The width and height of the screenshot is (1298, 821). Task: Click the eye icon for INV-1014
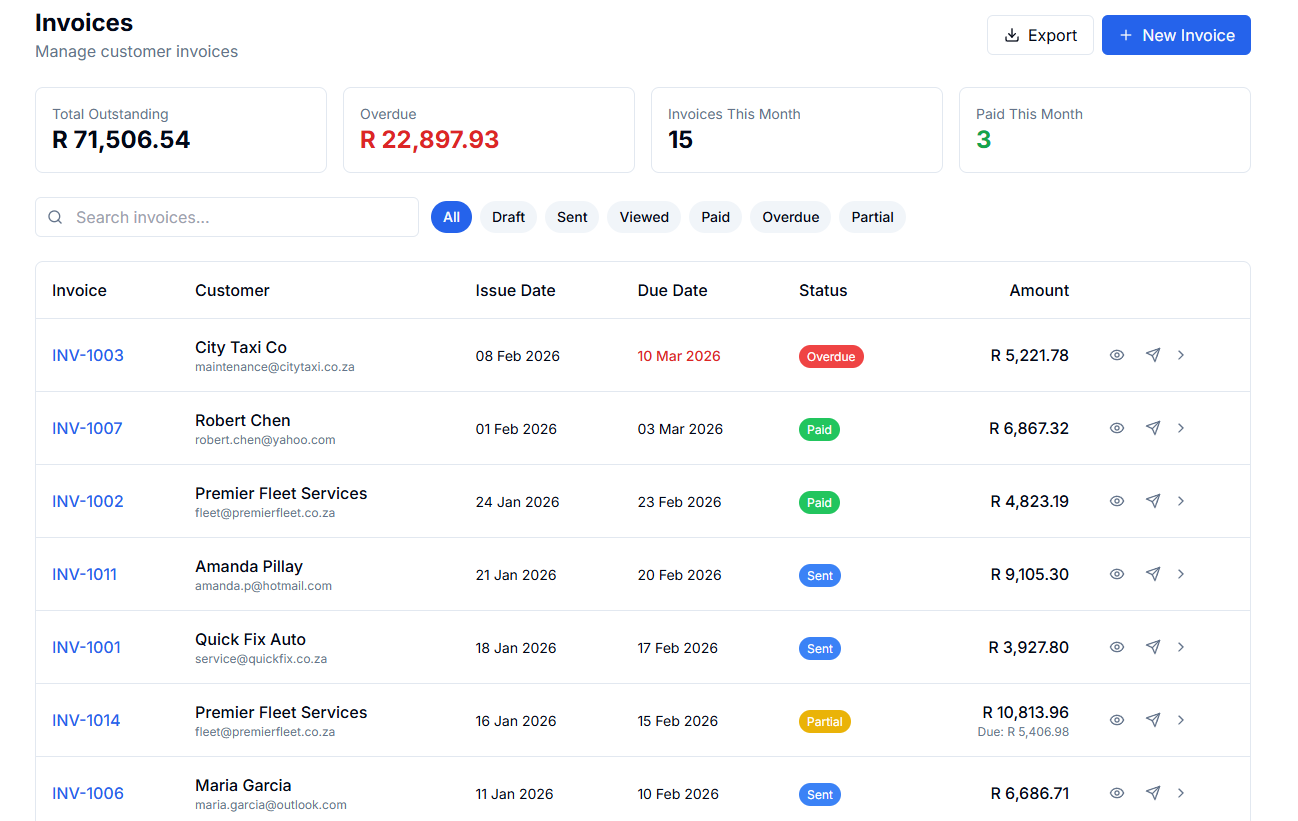[1117, 720]
